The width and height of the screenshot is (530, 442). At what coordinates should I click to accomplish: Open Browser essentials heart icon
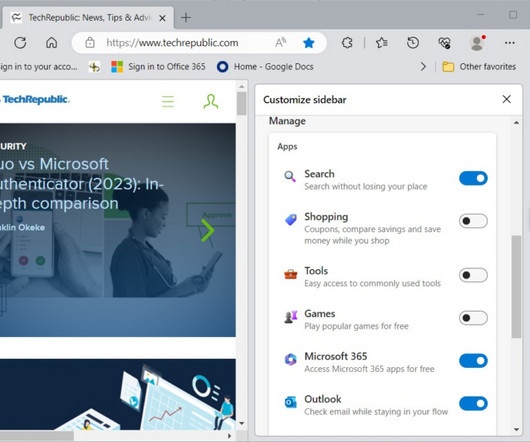coord(444,43)
